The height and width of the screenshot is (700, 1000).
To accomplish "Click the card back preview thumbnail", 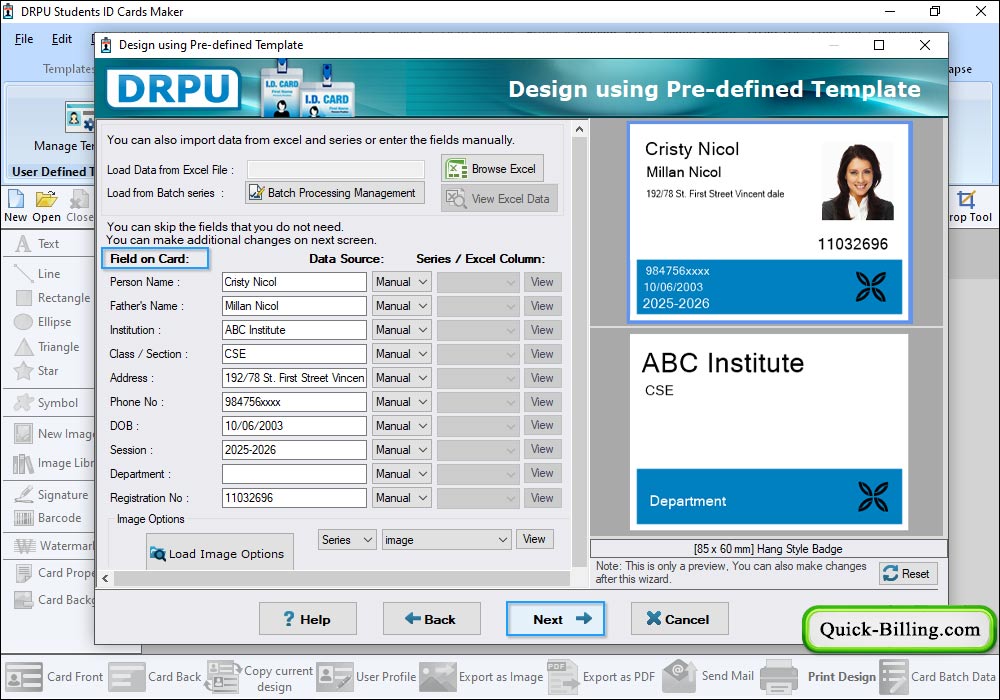I will [x=769, y=432].
